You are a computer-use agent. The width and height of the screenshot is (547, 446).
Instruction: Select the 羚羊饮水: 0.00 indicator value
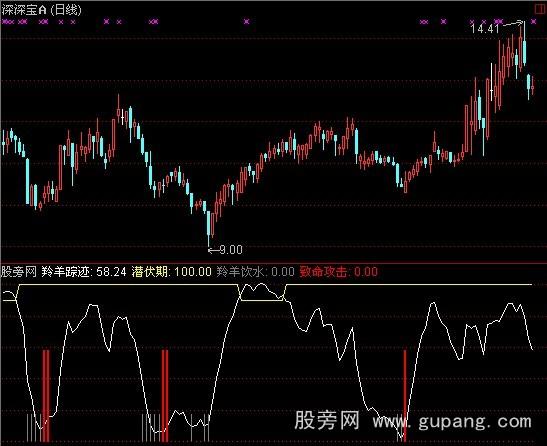tap(255, 272)
